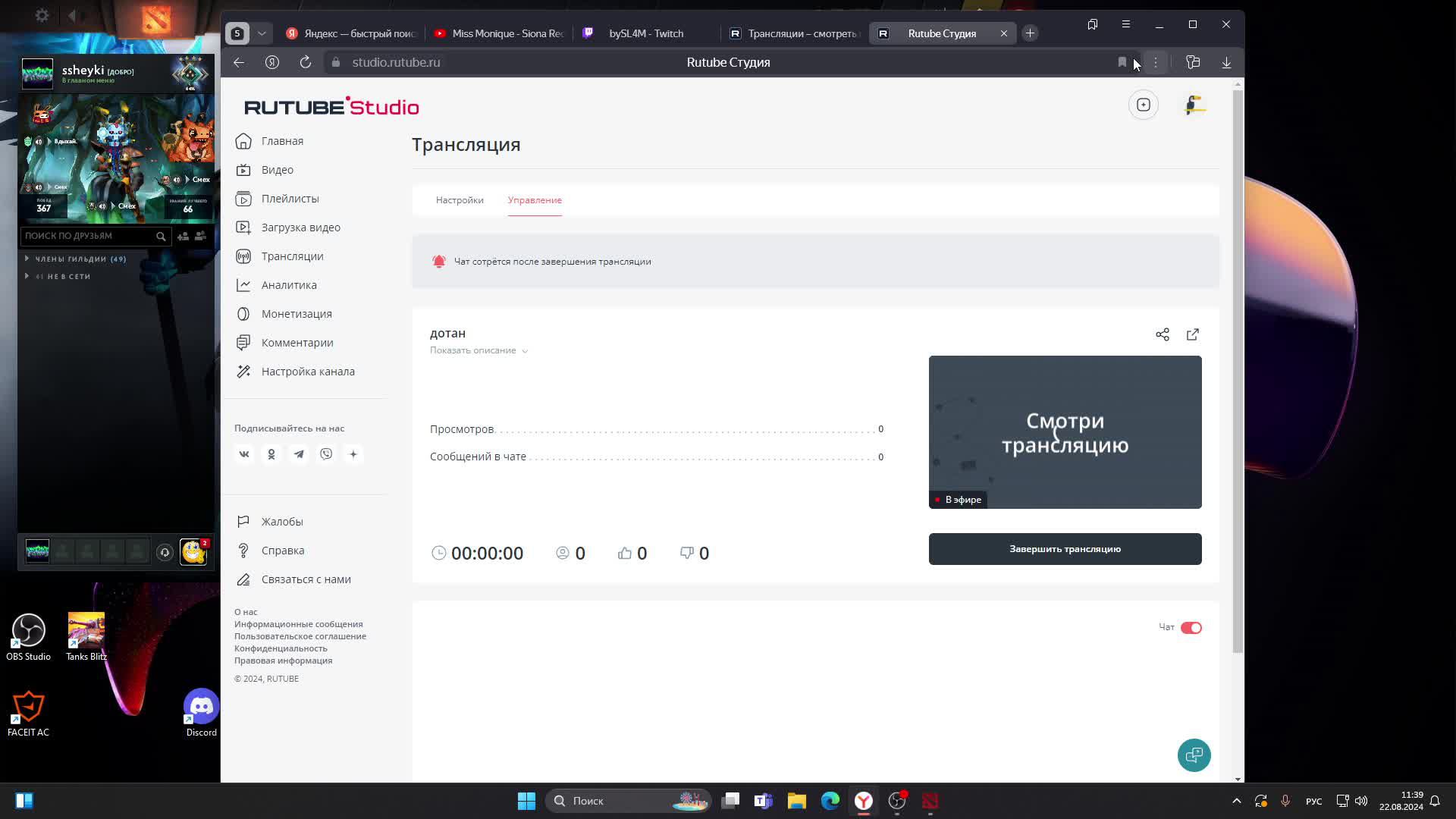Switch to bySL4M Twitch browser tab
1456x819 pixels.
(645, 33)
